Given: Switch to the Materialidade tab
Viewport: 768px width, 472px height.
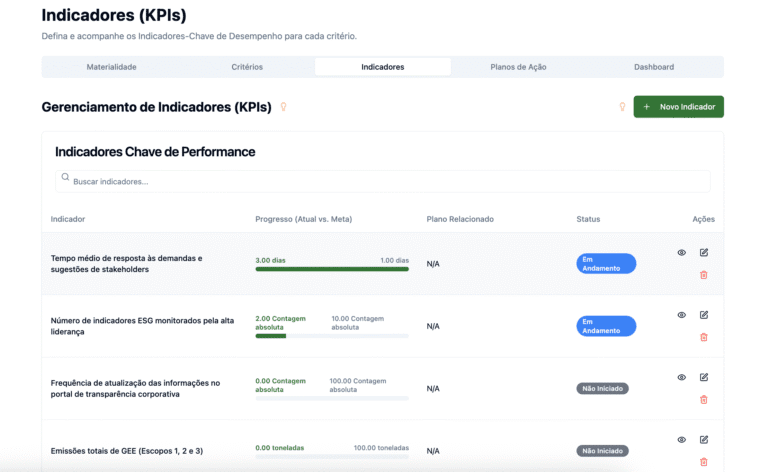Looking at the screenshot, I should 111,67.
